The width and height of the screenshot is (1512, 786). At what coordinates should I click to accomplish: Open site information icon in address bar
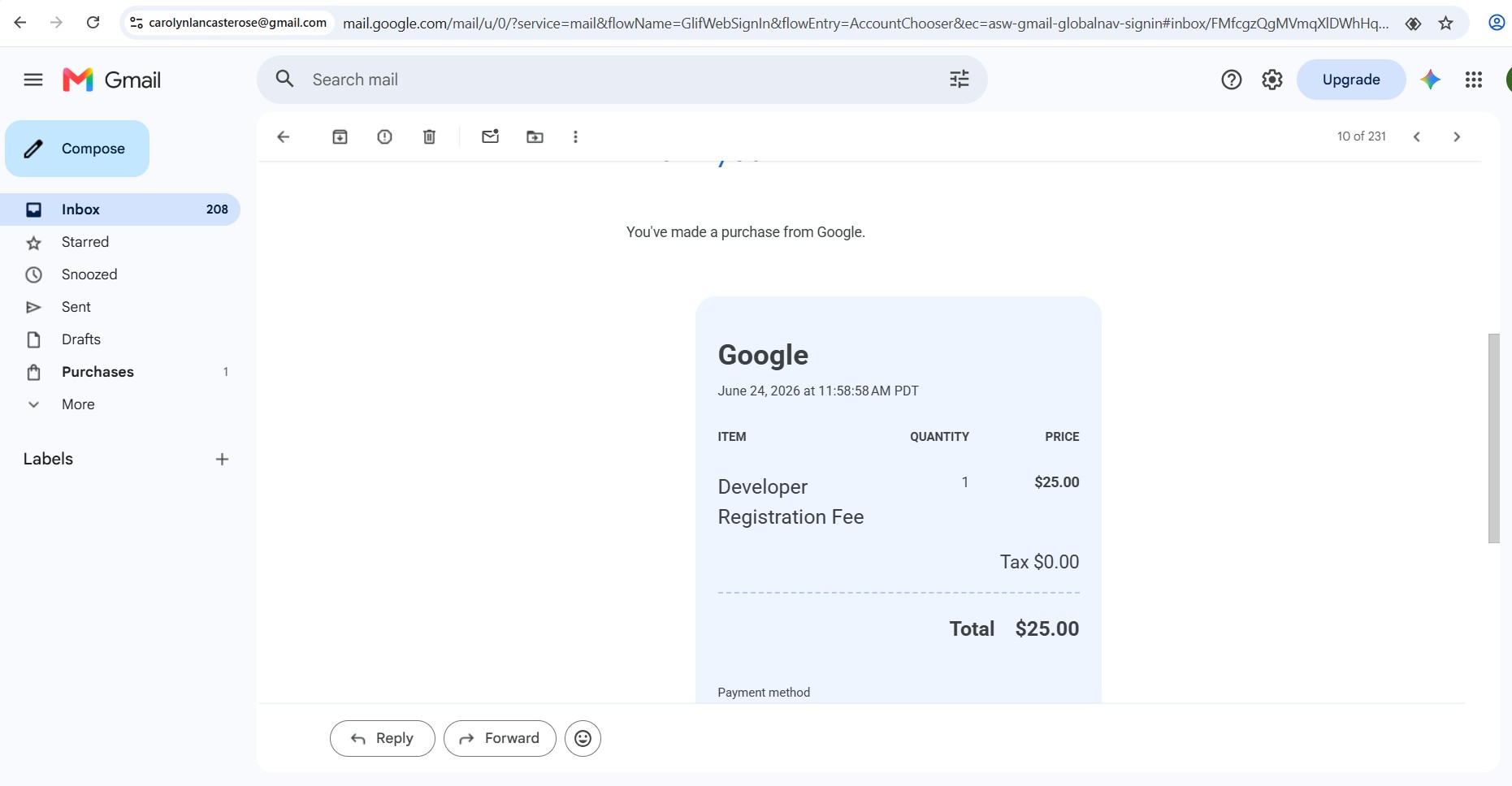(x=136, y=23)
